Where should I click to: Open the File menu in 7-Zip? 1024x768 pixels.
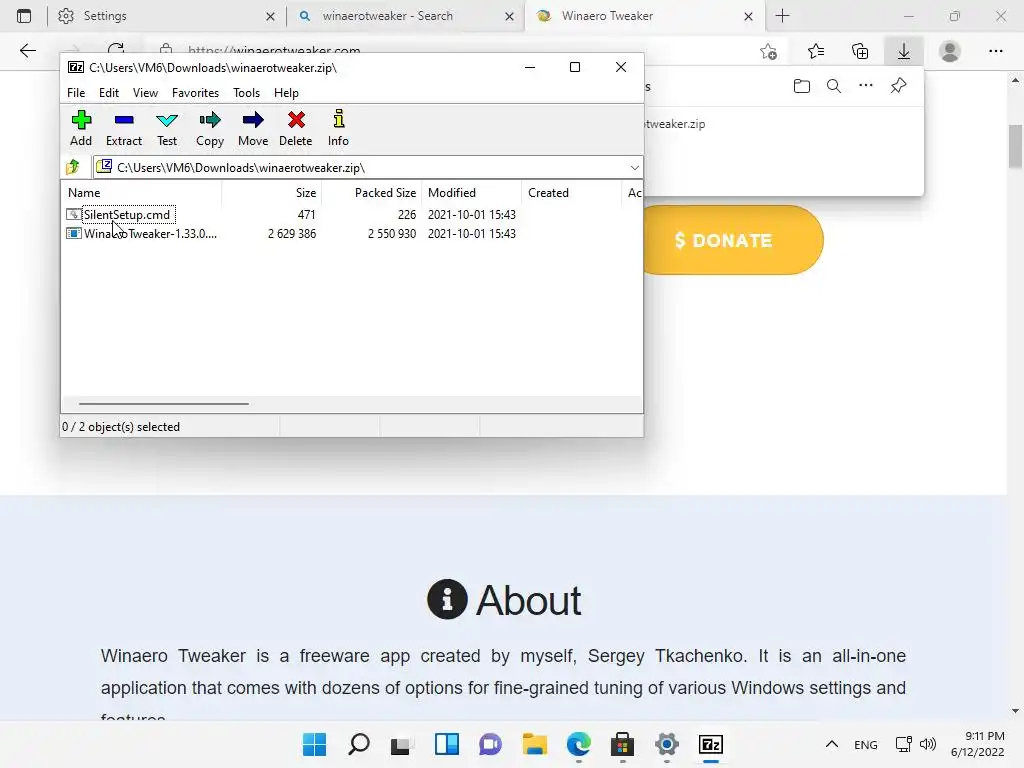click(x=76, y=93)
